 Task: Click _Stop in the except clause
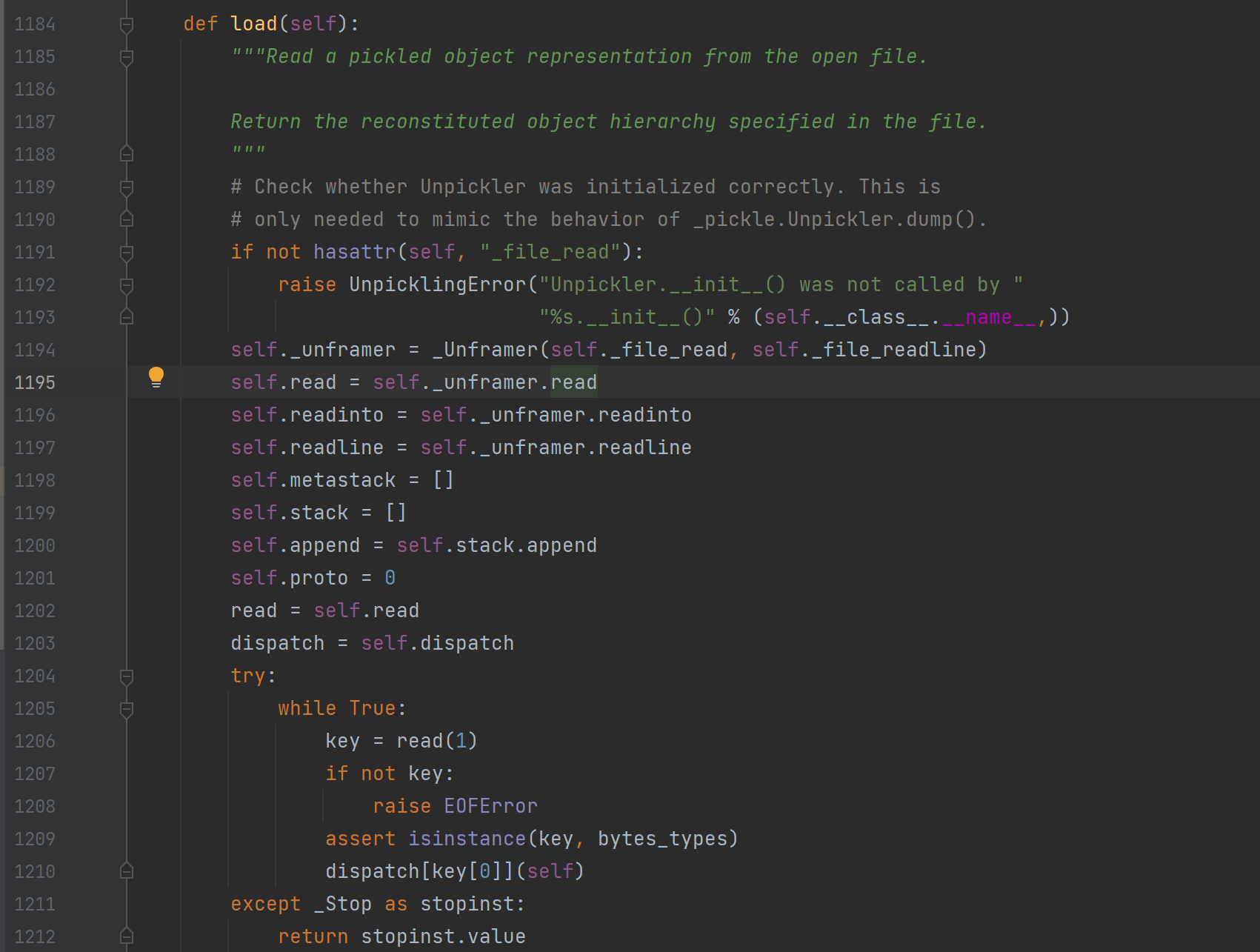coord(342,904)
